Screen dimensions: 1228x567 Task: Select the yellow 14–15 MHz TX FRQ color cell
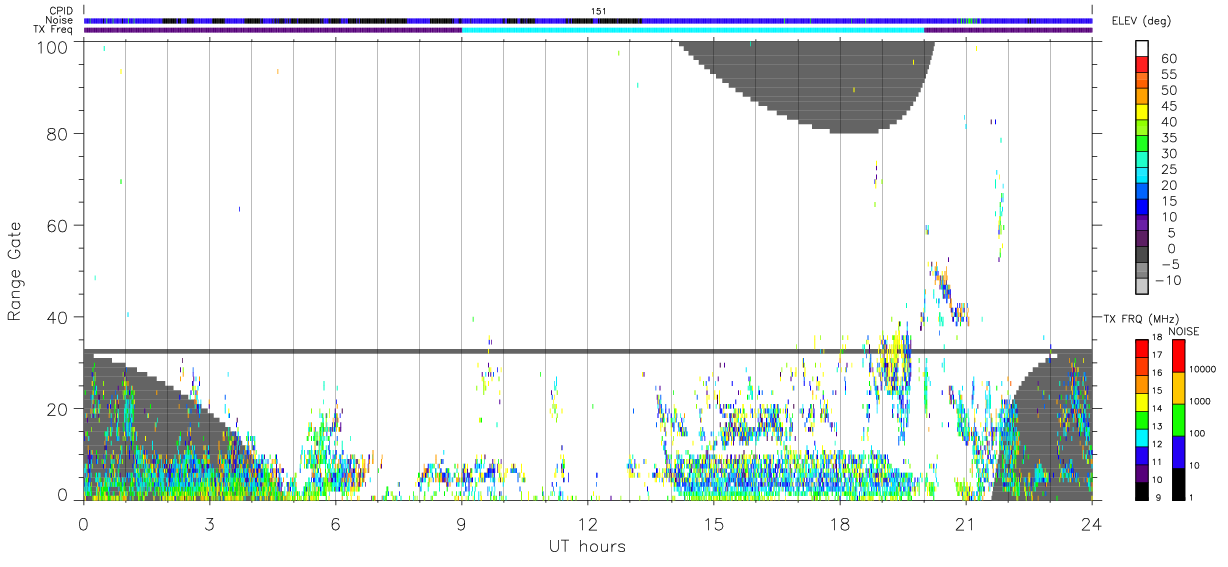pos(1142,401)
